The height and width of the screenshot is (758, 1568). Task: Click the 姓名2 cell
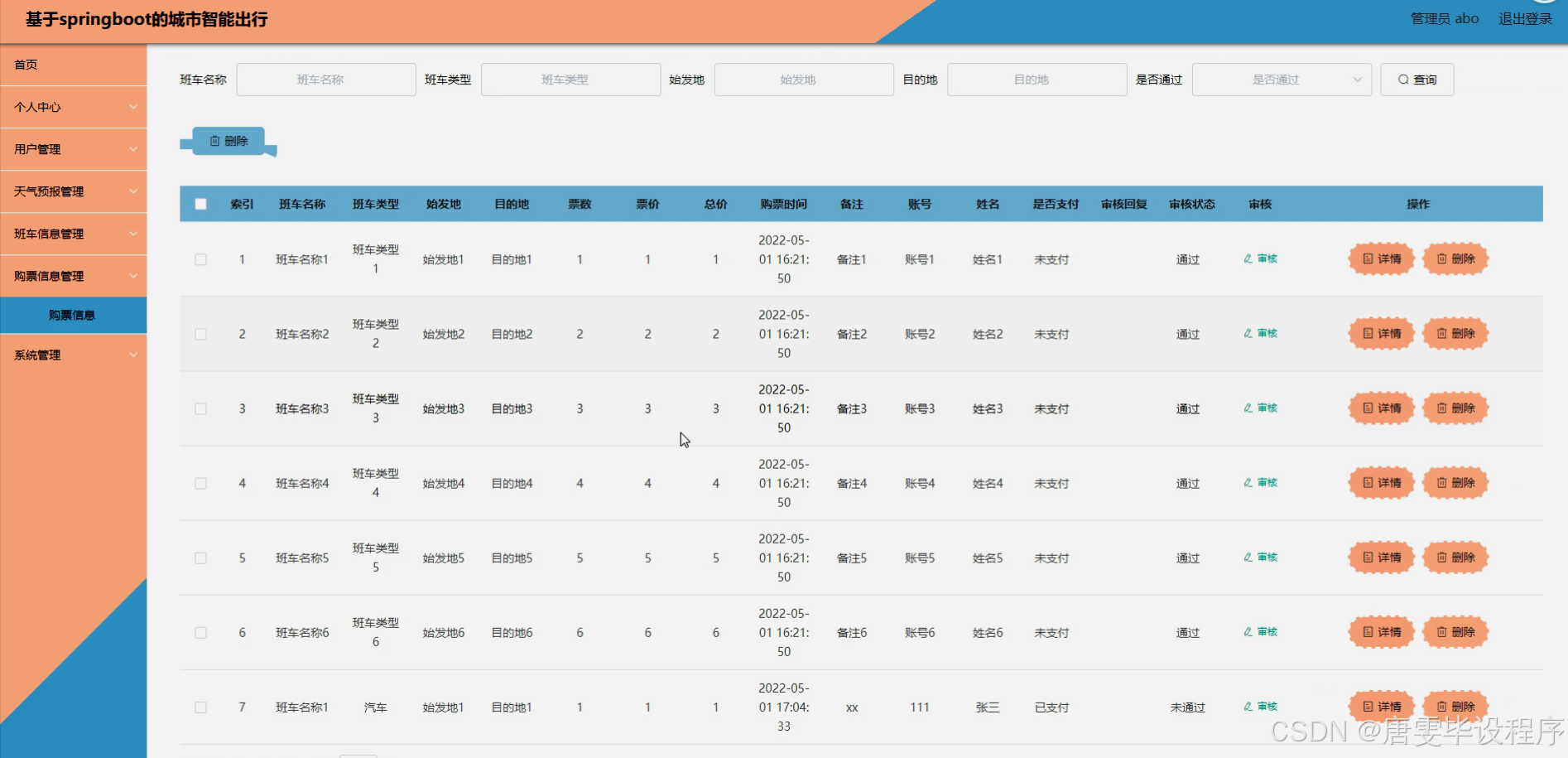click(x=988, y=334)
